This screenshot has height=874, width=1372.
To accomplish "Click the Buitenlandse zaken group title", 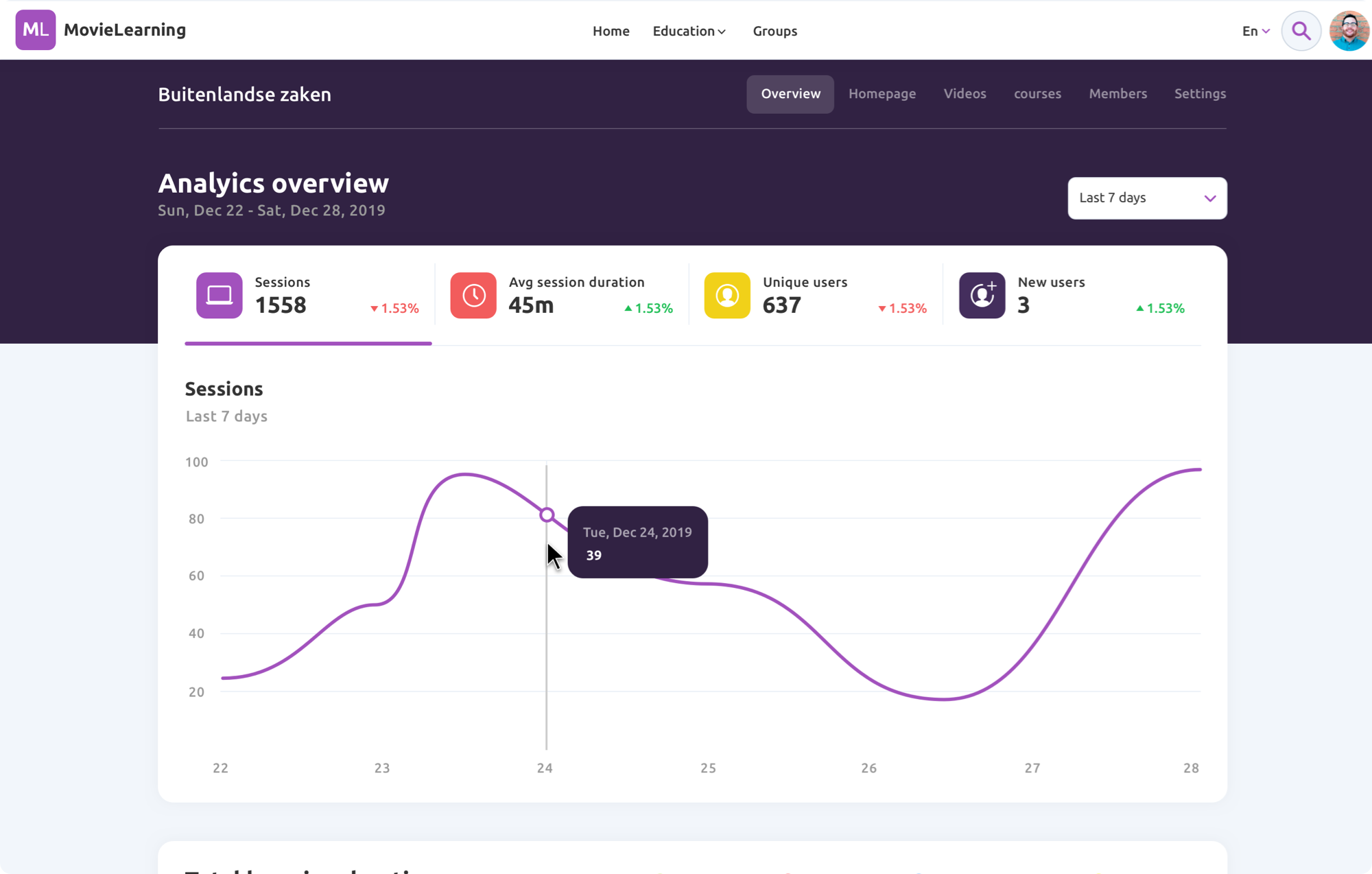I will point(244,95).
